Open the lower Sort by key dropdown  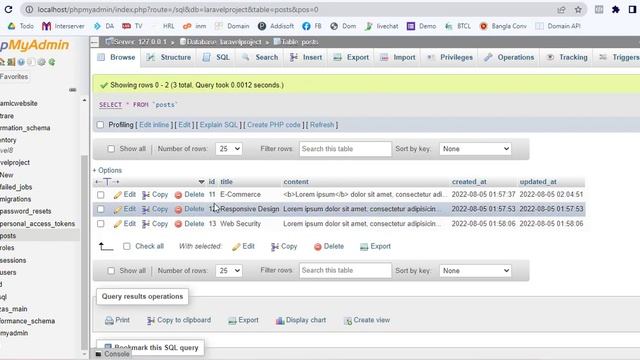[475, 271]
